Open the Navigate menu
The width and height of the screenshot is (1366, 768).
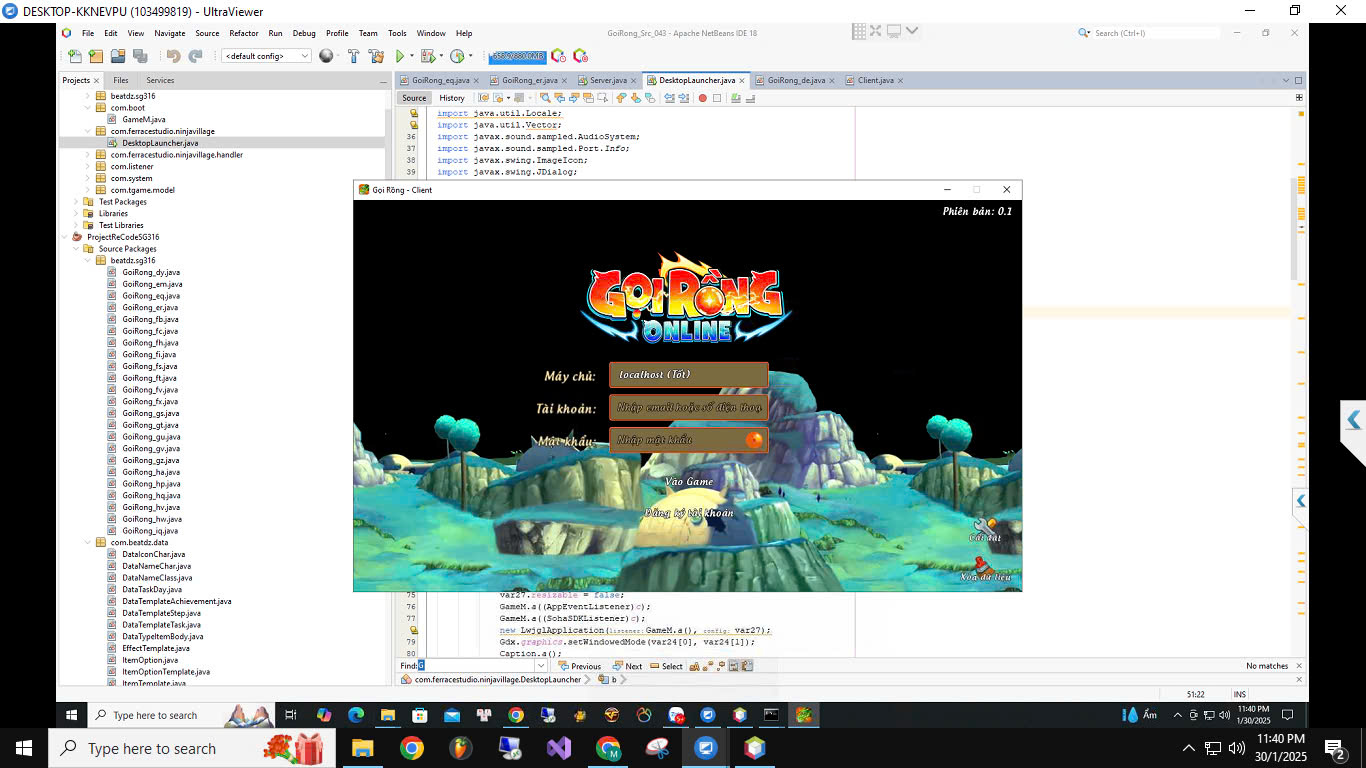(169, 33)
